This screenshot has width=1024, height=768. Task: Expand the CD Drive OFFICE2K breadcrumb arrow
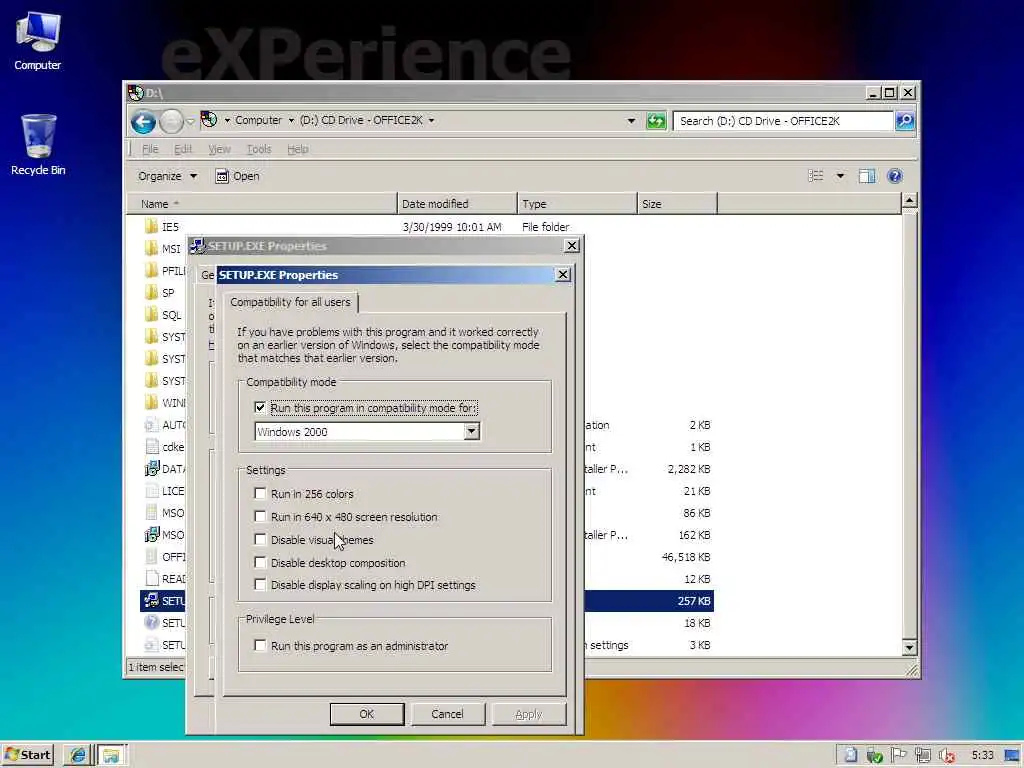coord(431,120)
